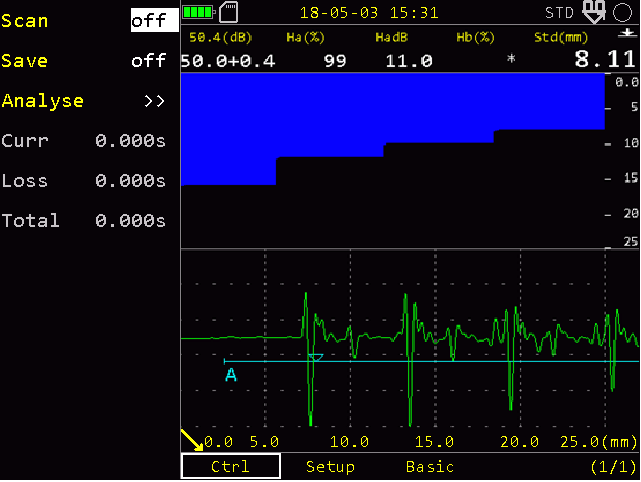Select the Scan menu label
Screen dimensions: 641x482
pyautogui.click(x=25, y=21)
